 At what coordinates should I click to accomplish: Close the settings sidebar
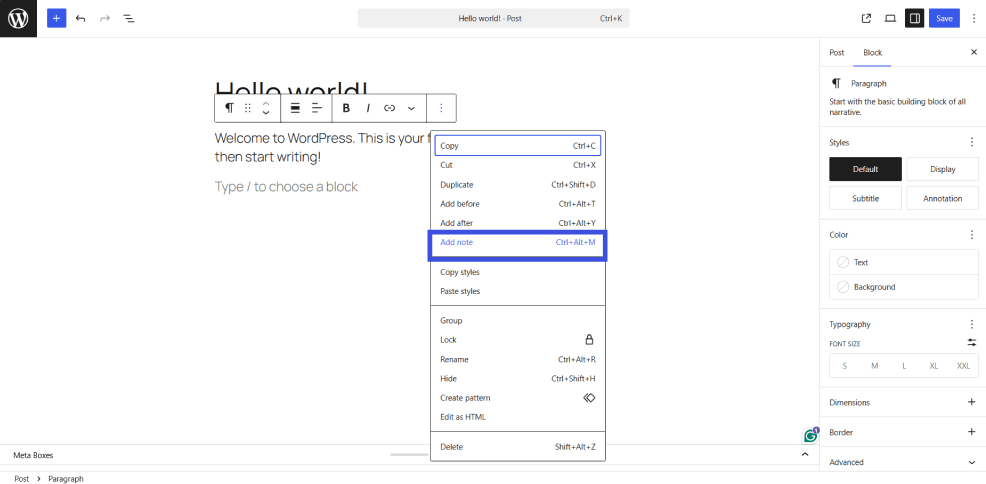click(x=974, y=53)
